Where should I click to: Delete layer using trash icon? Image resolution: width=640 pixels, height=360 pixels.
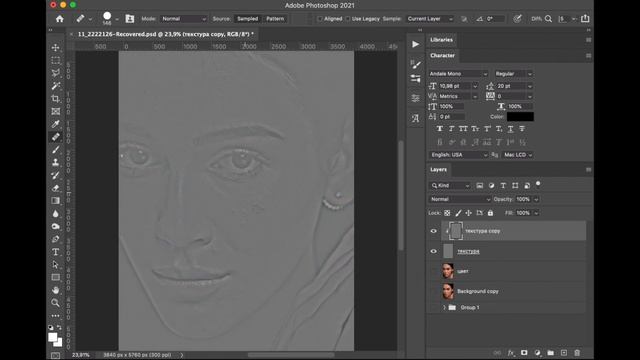tap(577, 353)
